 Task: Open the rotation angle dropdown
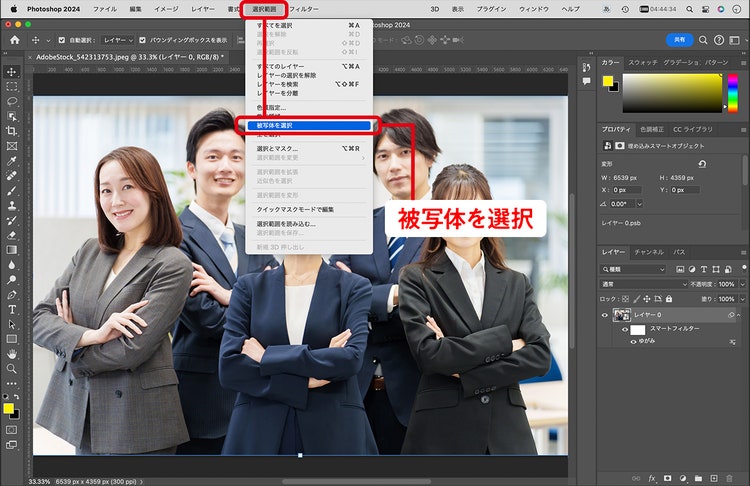[639, 204]
